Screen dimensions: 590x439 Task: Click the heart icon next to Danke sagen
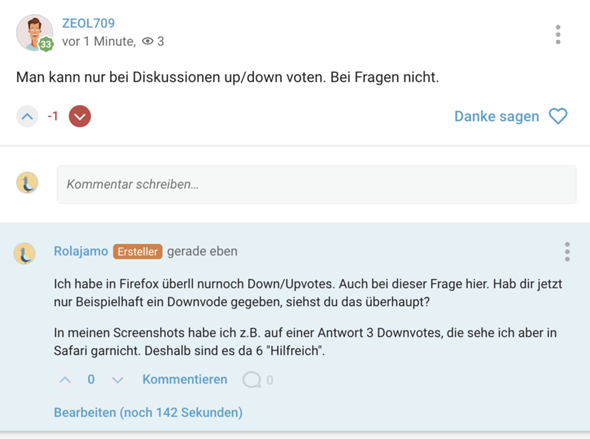(x=558, y=116)
